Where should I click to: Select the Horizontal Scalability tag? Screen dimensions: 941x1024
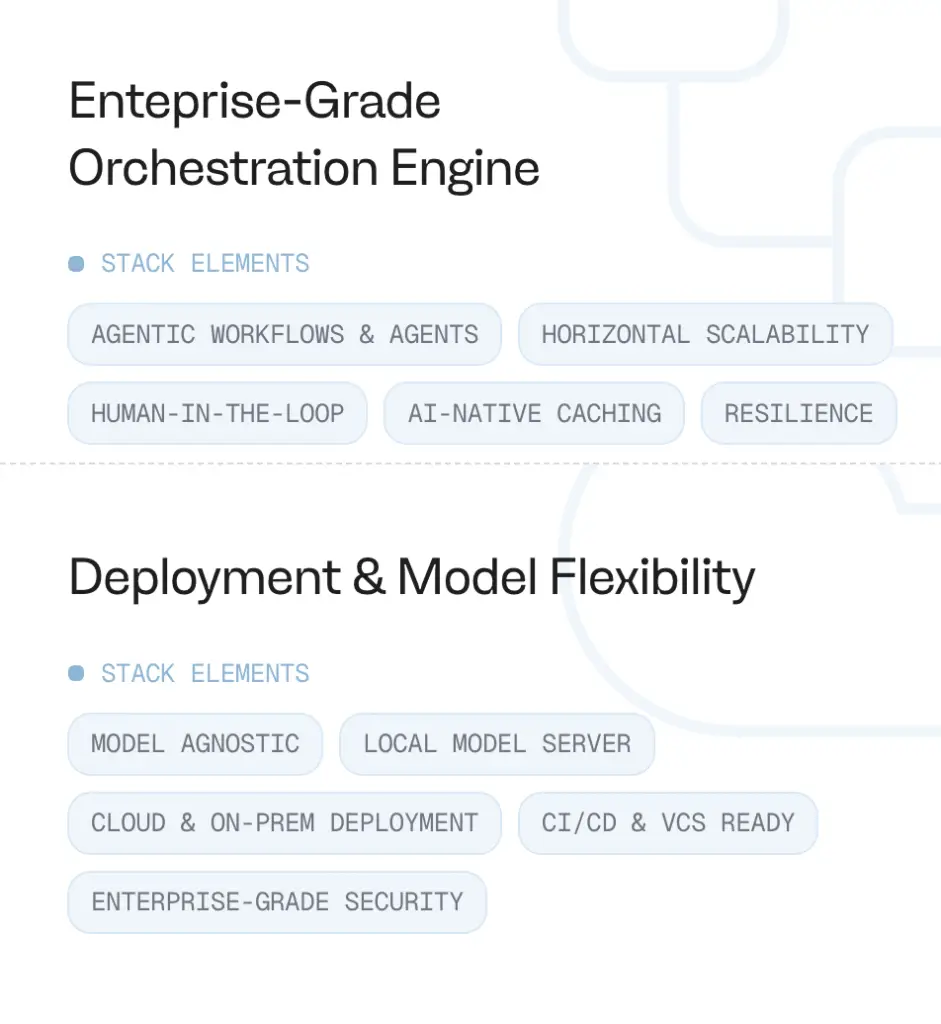[x=705, y=334]
